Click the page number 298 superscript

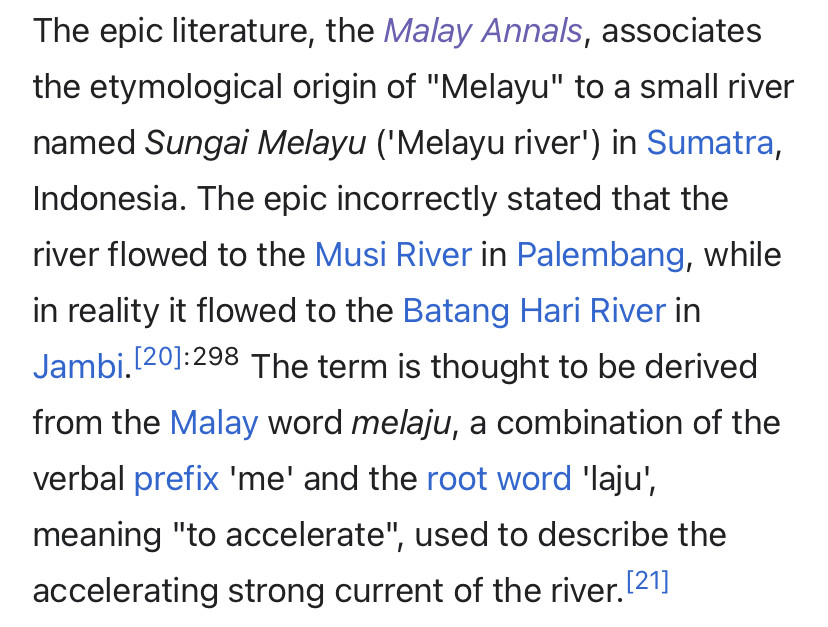point(216,357)
